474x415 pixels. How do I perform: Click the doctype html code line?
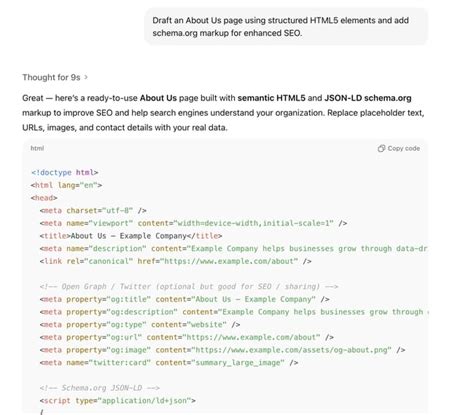65,173
